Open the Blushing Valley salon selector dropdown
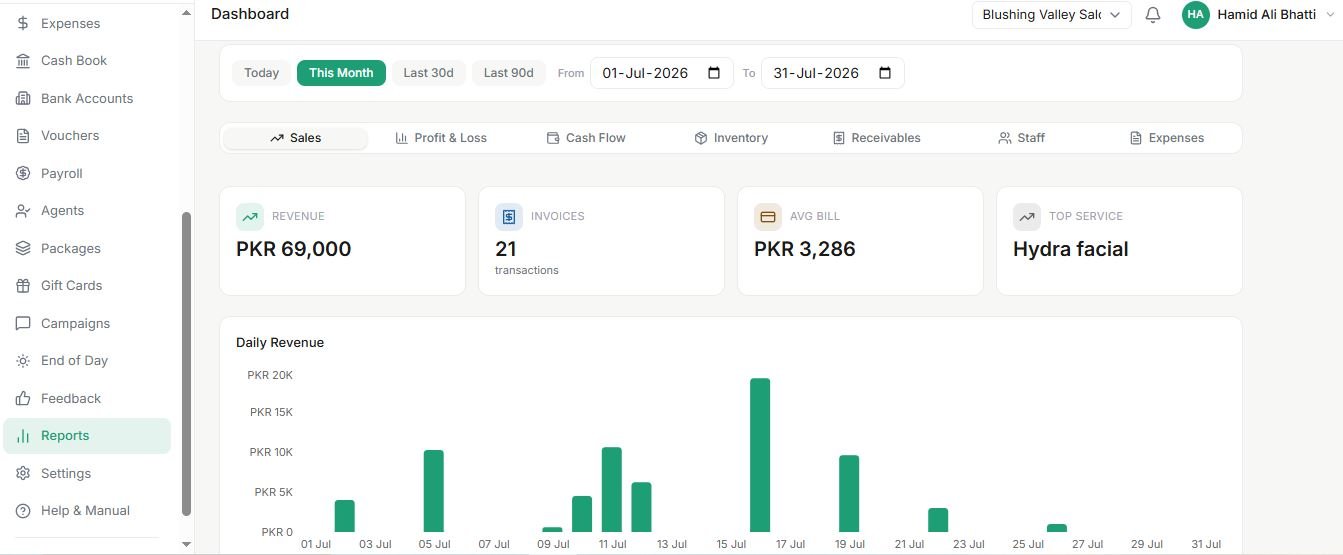This screenshot has height=555, width=1343. (x=1052, y=15)
